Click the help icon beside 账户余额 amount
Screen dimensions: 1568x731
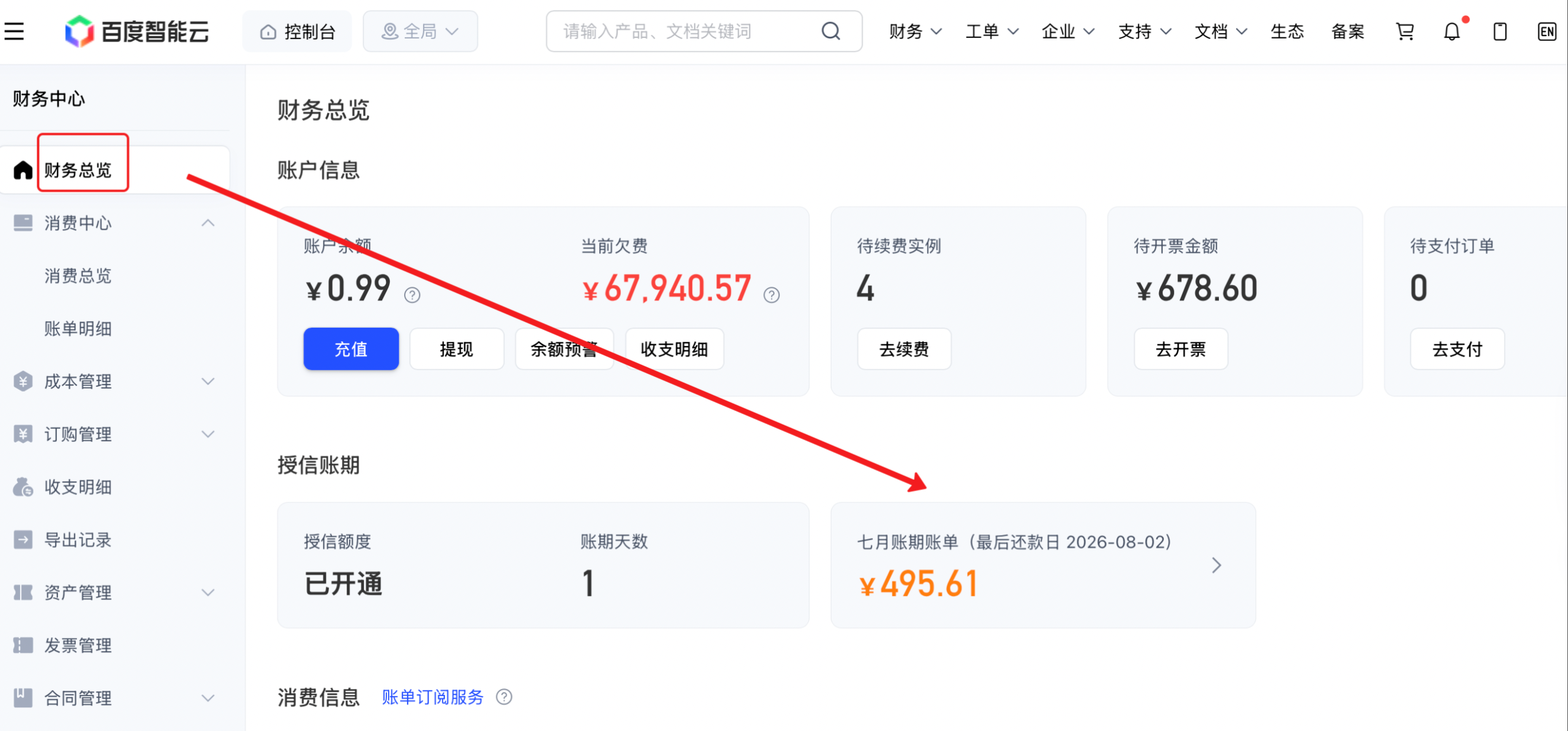412,295
